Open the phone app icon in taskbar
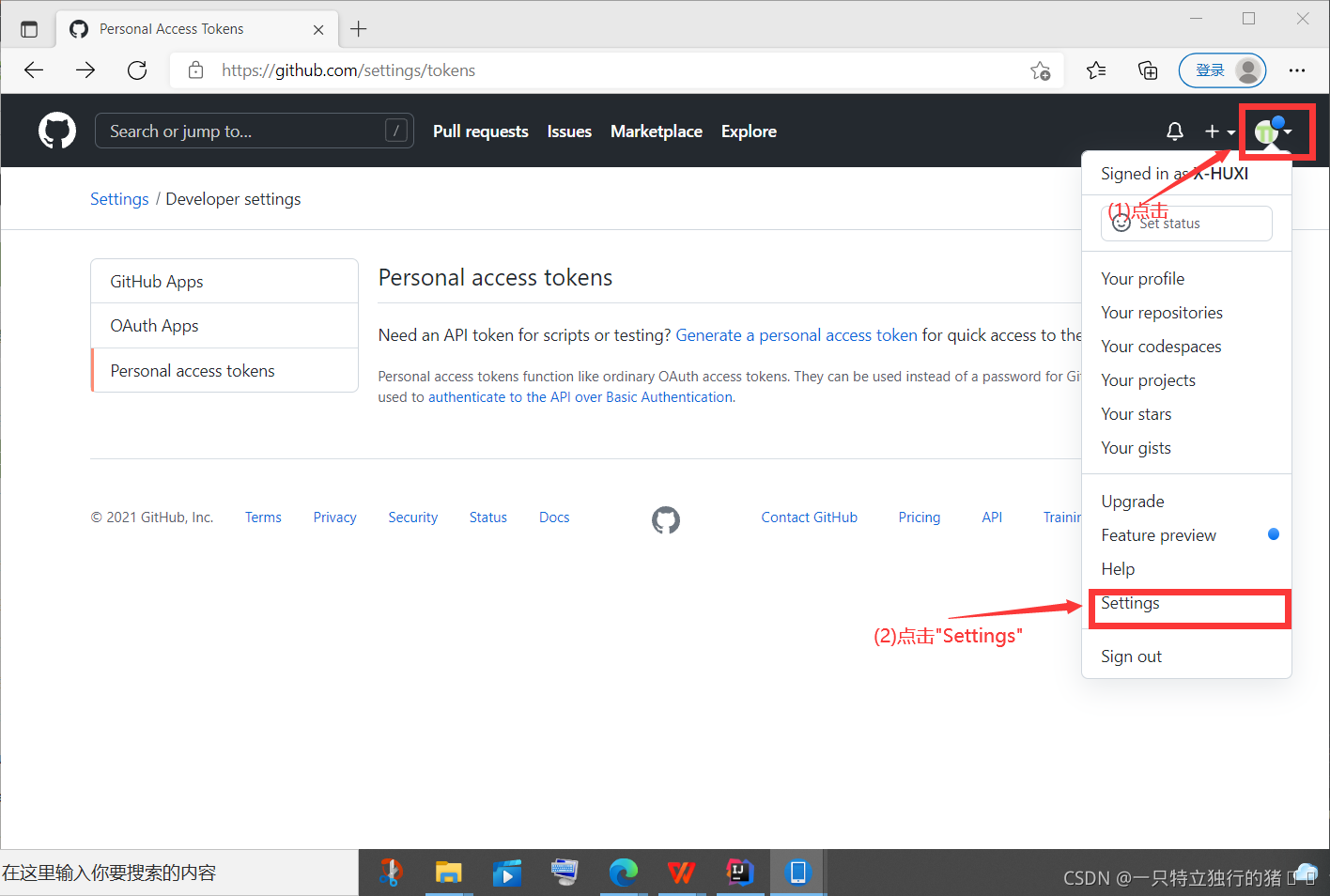The width and height of the screenshot is (1330, 896). pyautogui.click(x=797, y=873)
